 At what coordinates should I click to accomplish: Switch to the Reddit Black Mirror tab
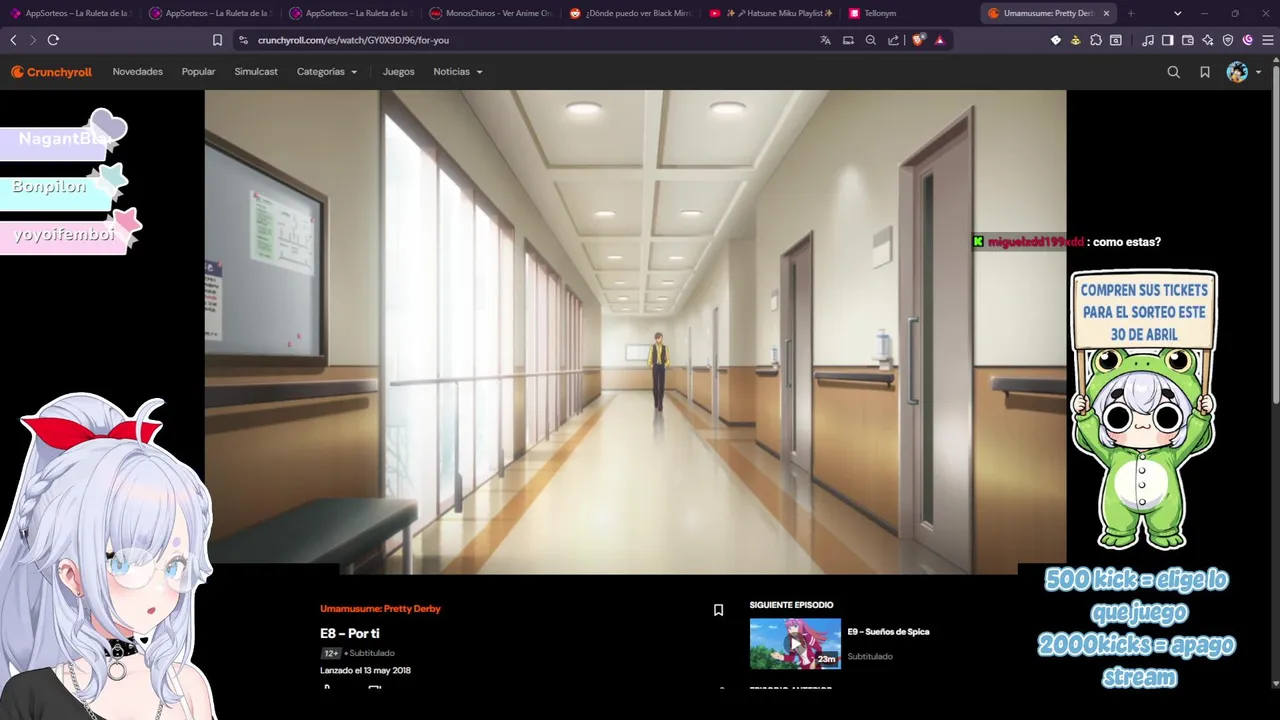click(x=631, y=13)
